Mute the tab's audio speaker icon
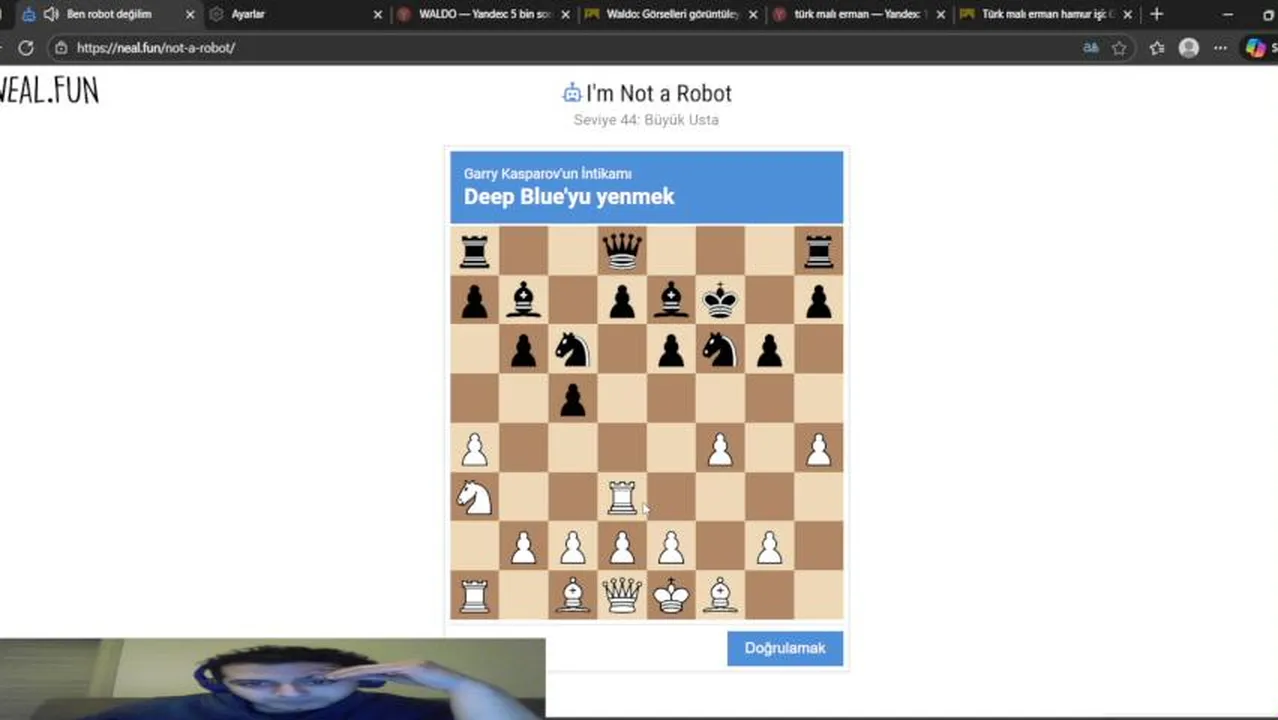Image resolution: width=1278 pixels, height=720 pixels. coord(51,15)
